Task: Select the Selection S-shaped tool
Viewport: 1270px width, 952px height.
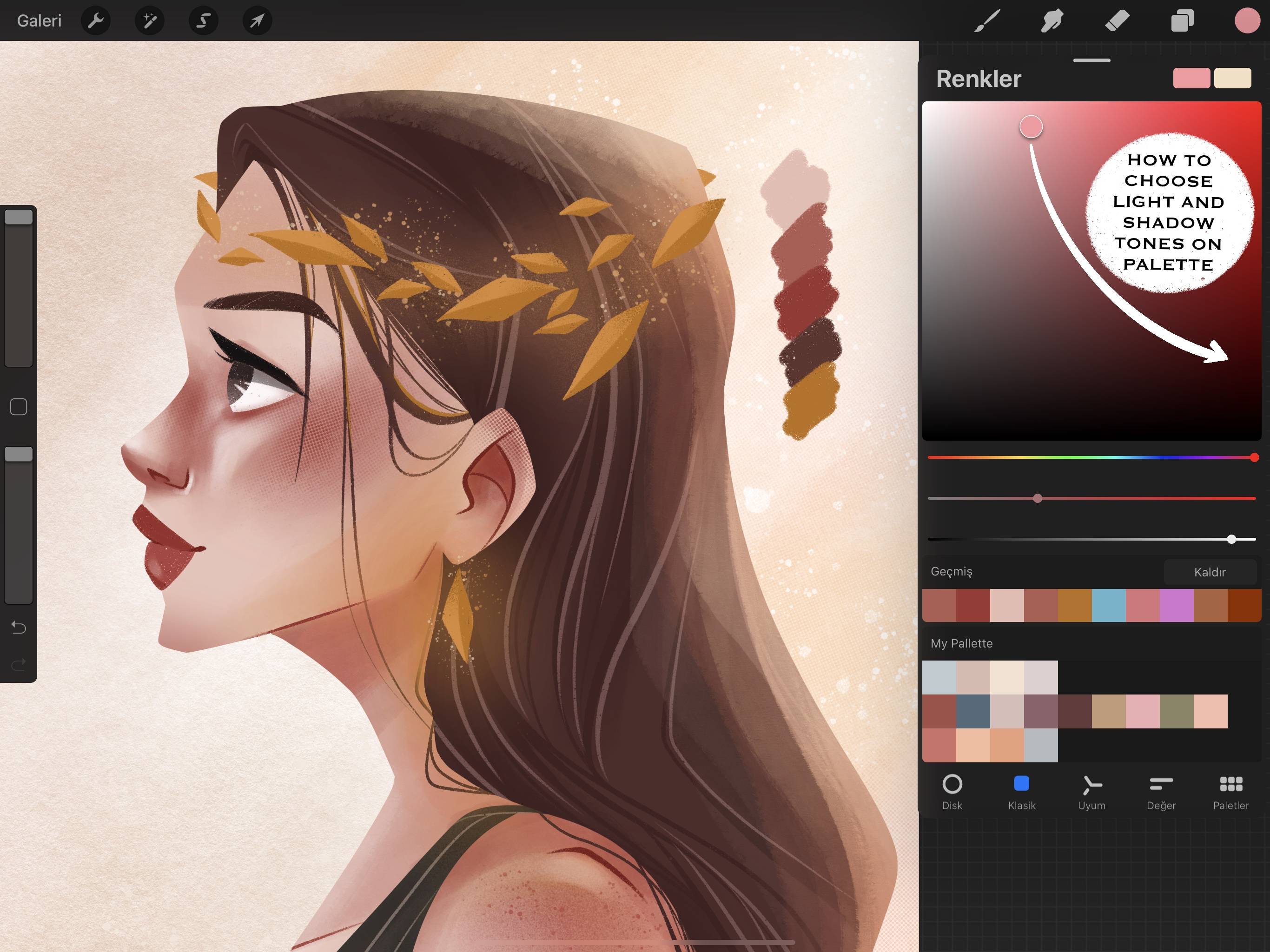Action: click(x=203, y=20)
